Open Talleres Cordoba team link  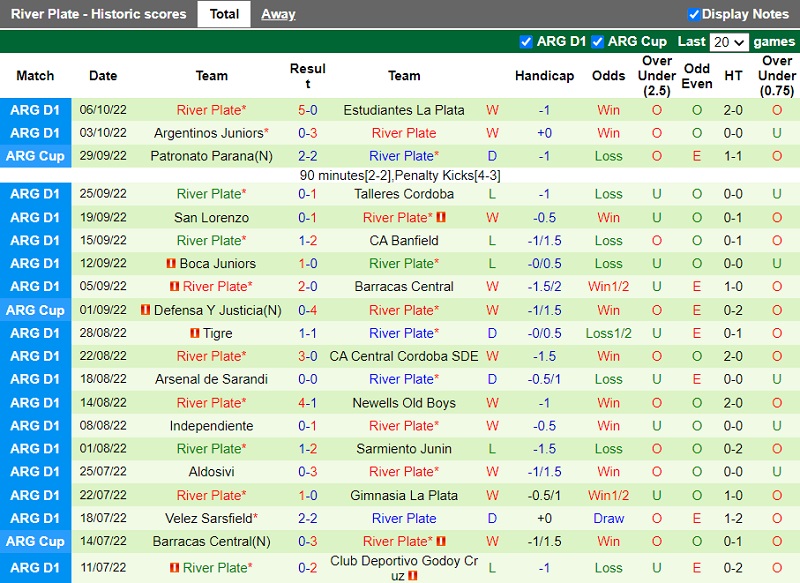404,194
